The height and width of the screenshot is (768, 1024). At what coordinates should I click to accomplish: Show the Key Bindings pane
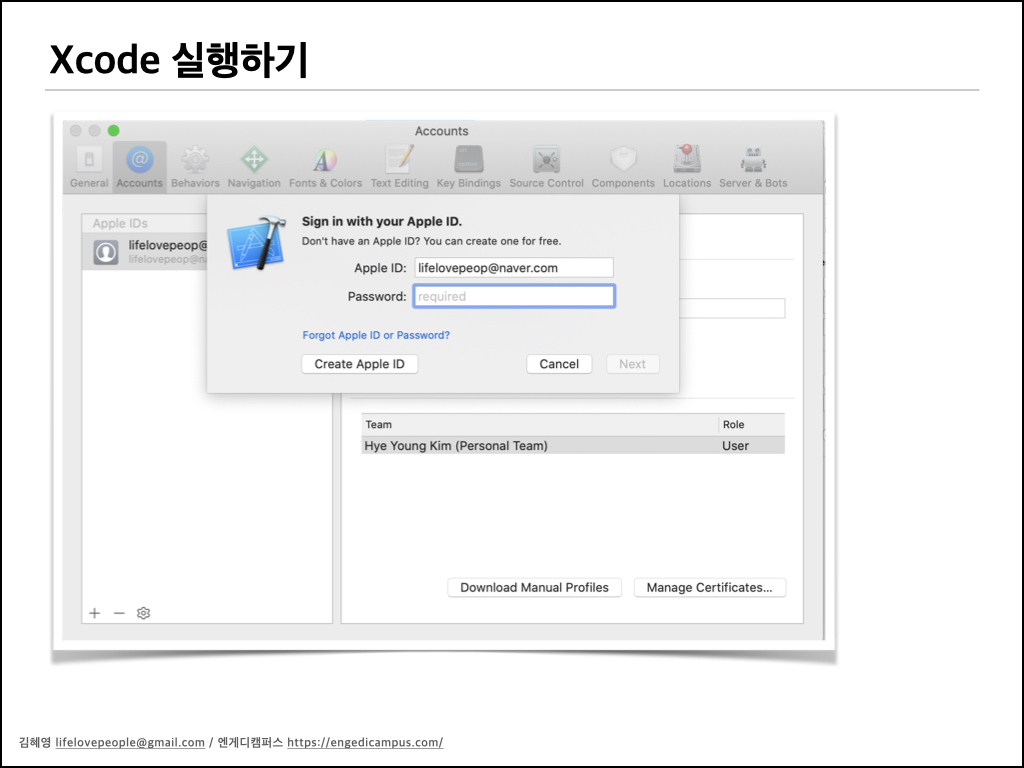point(469,167)
